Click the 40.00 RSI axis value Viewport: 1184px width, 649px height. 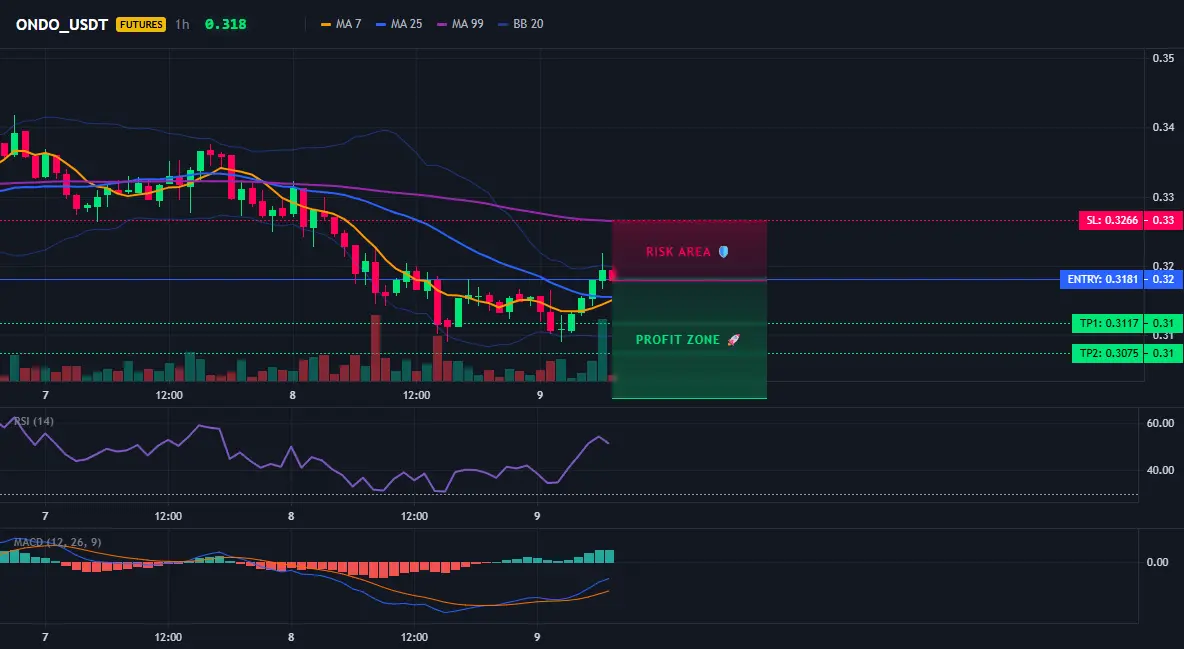(x=1160, y=470)
